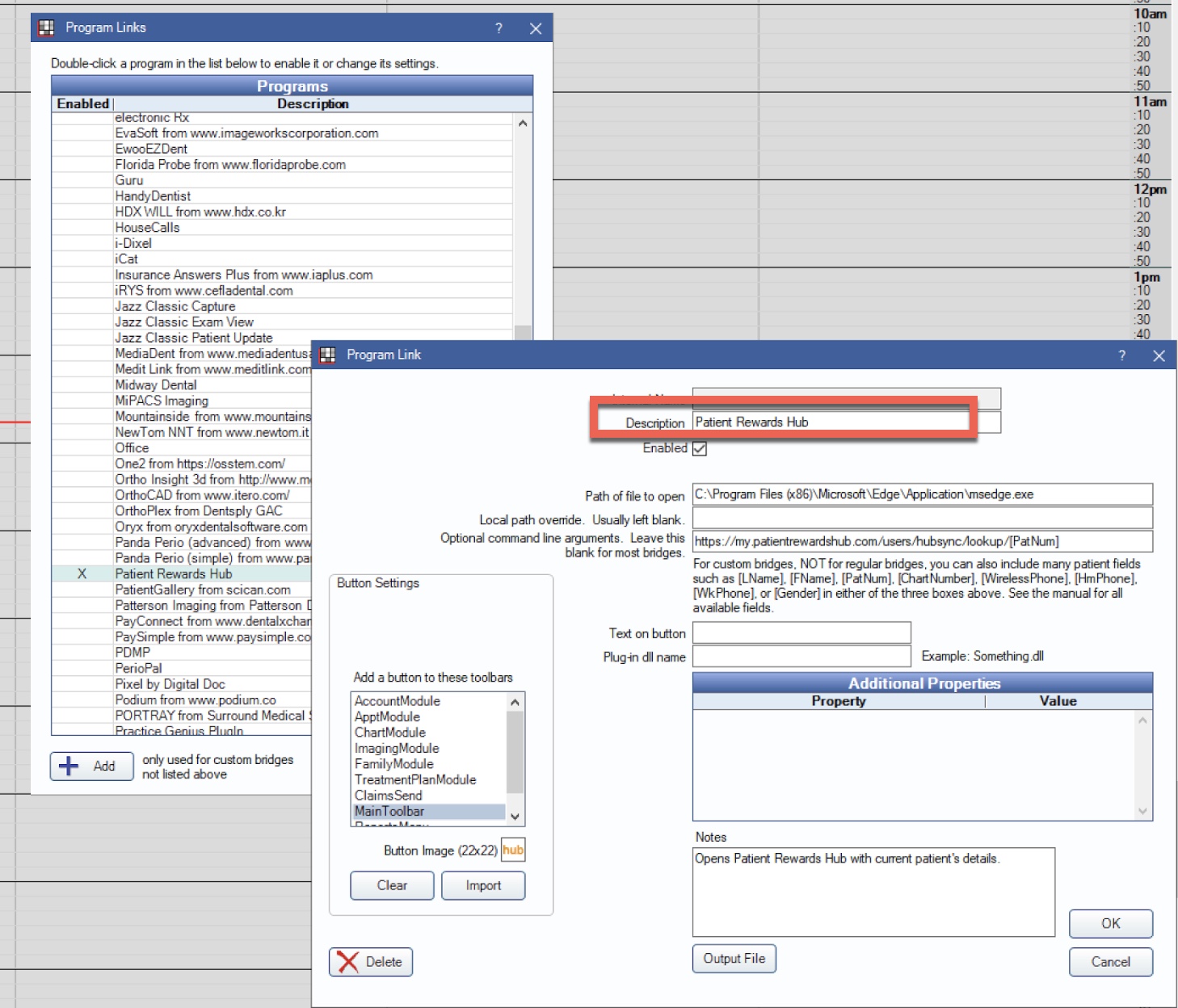Uncheck the Enabled checkbox
The width and height of the screenshot is (1178, 1008).
point(700,448)
